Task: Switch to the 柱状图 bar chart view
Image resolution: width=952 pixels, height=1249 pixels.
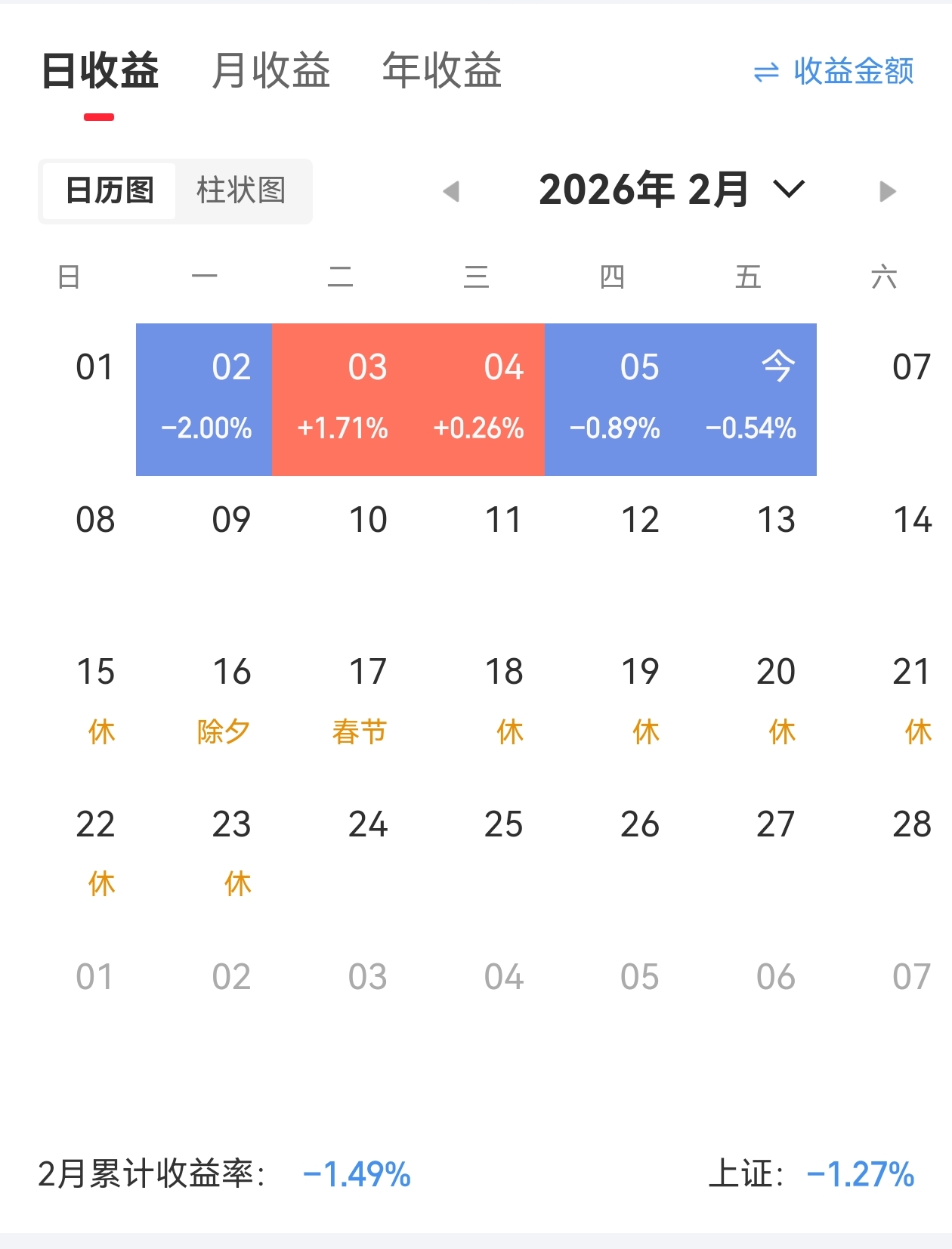Action: coord(241,190)
